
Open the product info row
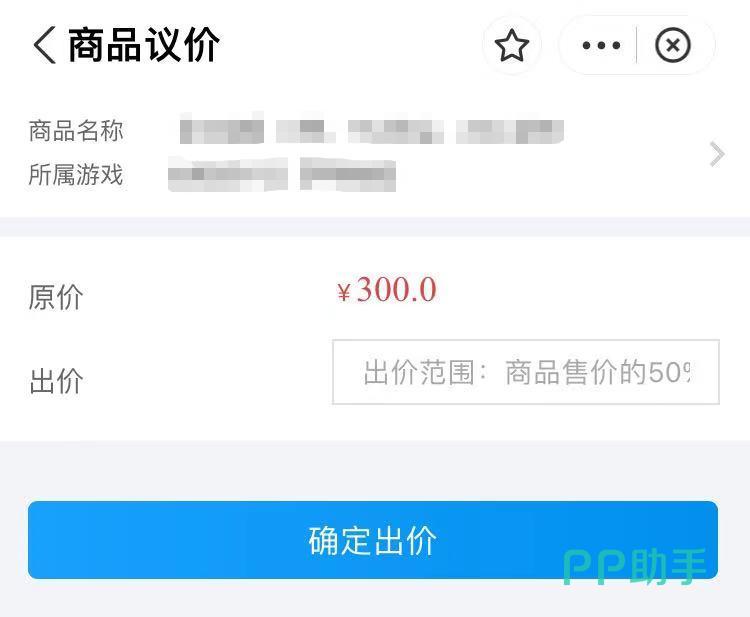pyautogui.click(x=375, y=153)
